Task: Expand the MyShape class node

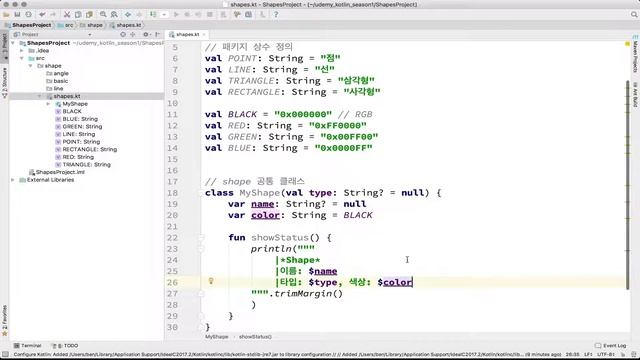Action: pos(49,104)
